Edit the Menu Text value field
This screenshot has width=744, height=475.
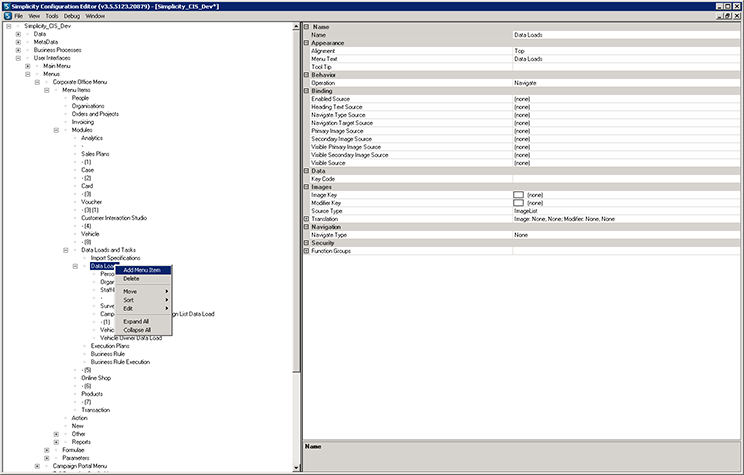tap(626, 59)
